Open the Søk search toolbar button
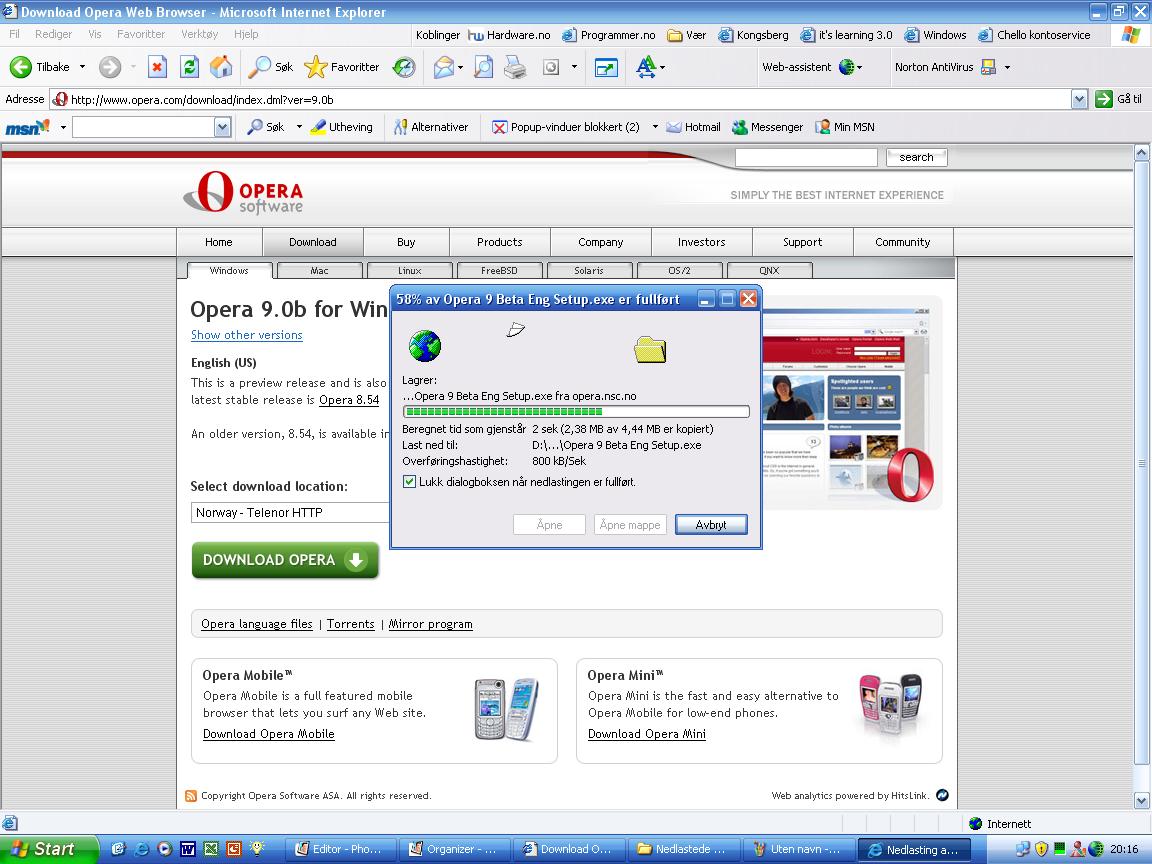The image size is (1152, 864). click(x=270, y=67)
